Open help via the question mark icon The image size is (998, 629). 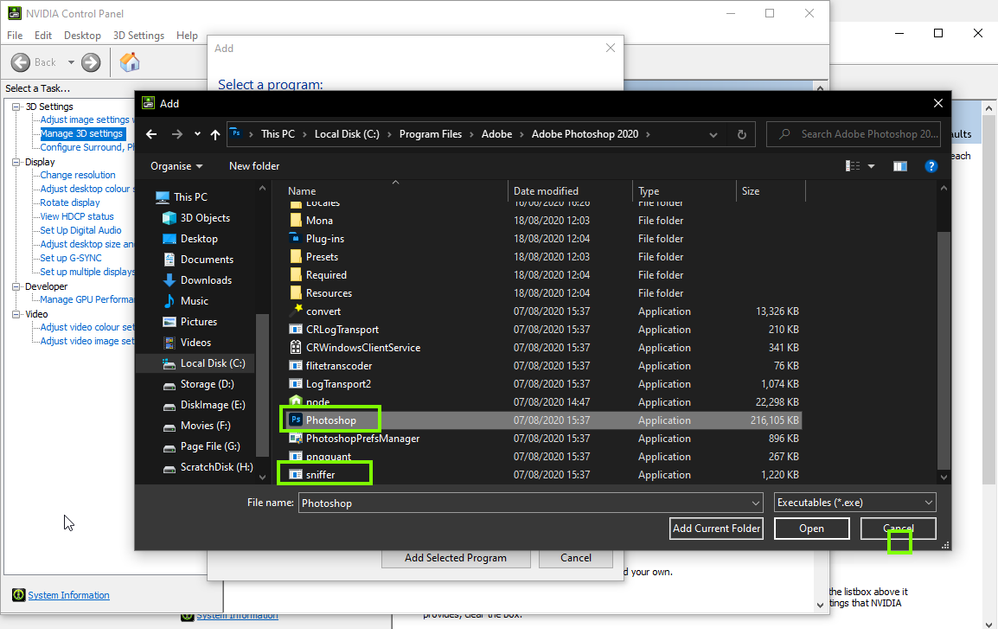click(x=931, y=166)
